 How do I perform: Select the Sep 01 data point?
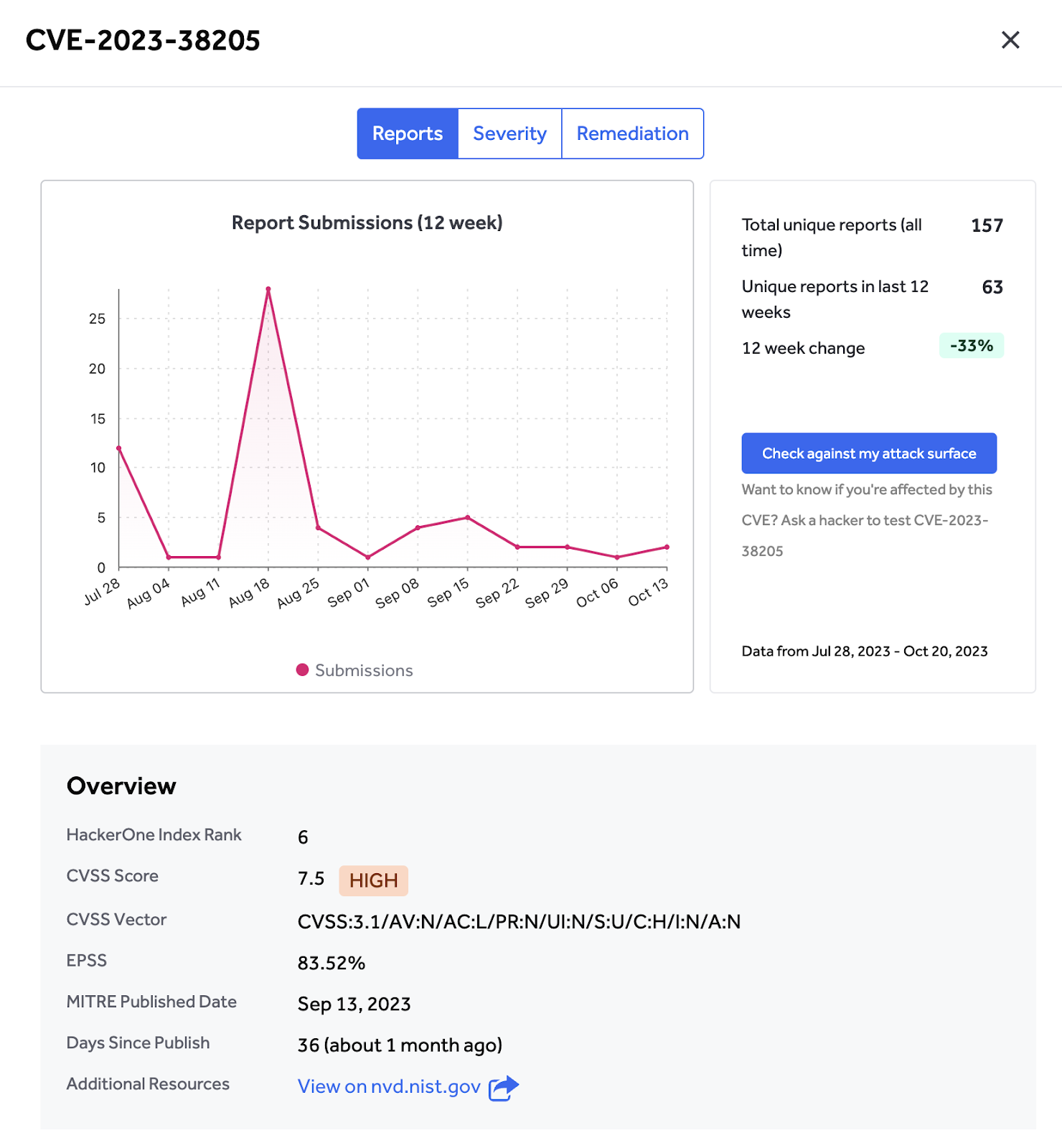coord(368,557)
